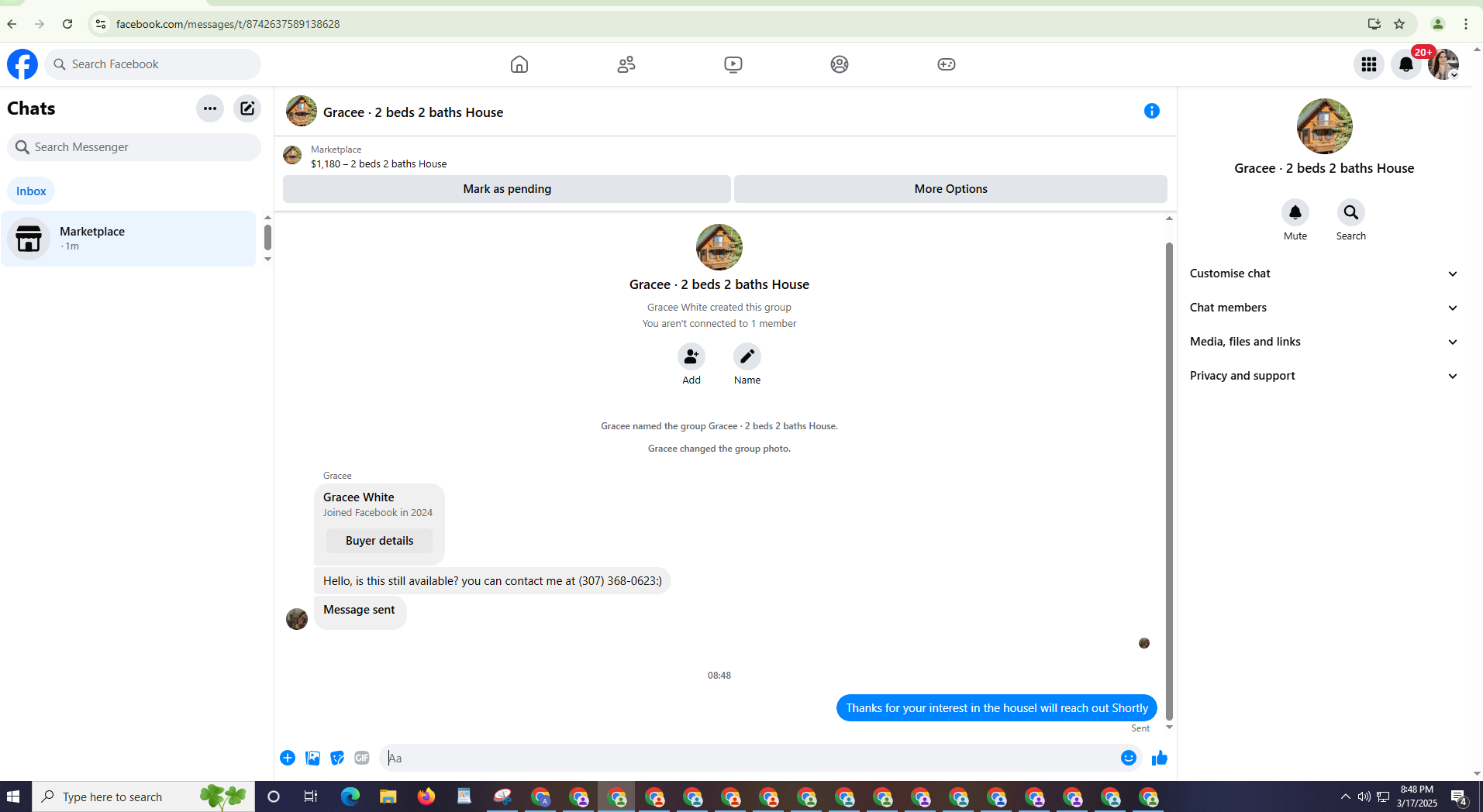
Task: Choose a sticker from the composer
Action: (337, 758)
